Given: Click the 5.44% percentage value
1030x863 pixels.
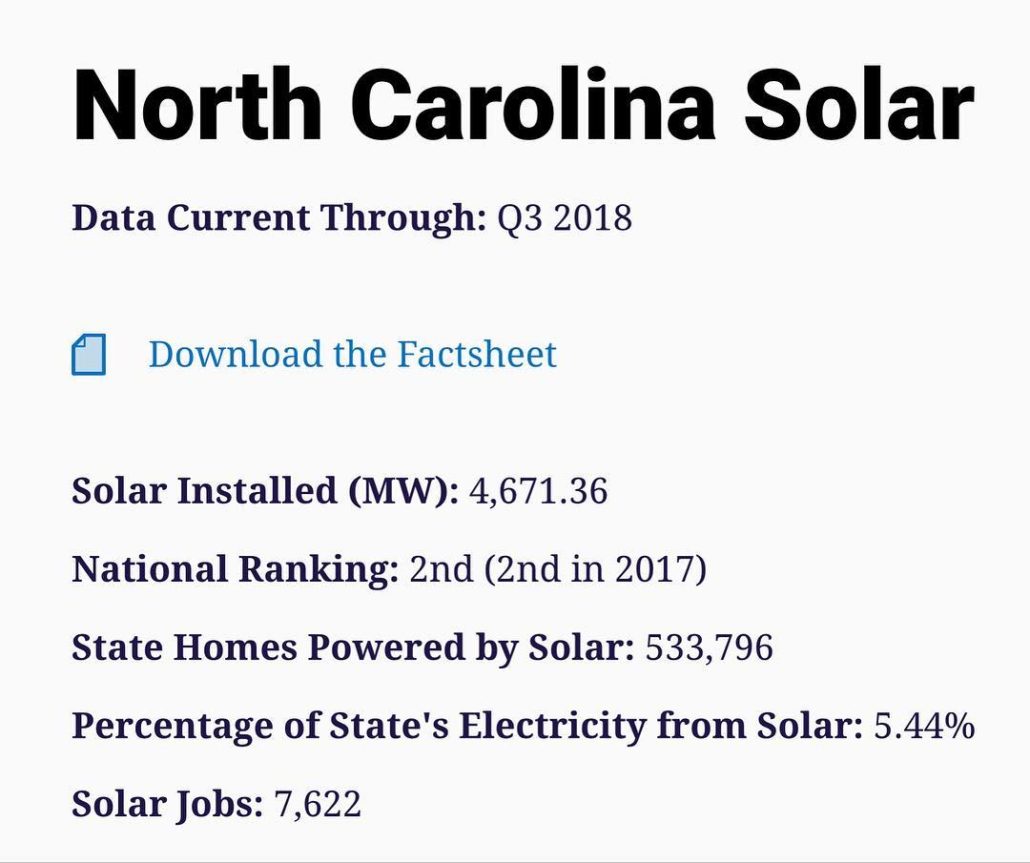Looking at the screenshot, I should [x=924, y=726].
